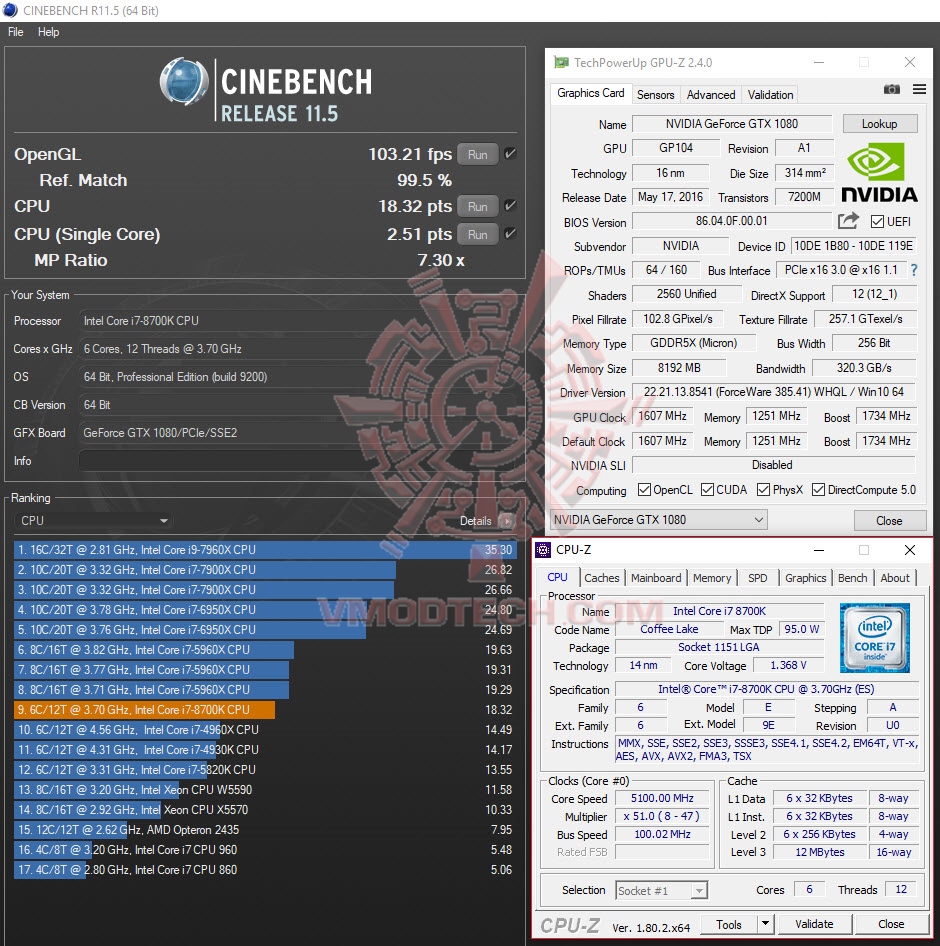This screenshot has width=940, height=946.
Task: Click the Info input field in Your System
Action: click(297, 461)
